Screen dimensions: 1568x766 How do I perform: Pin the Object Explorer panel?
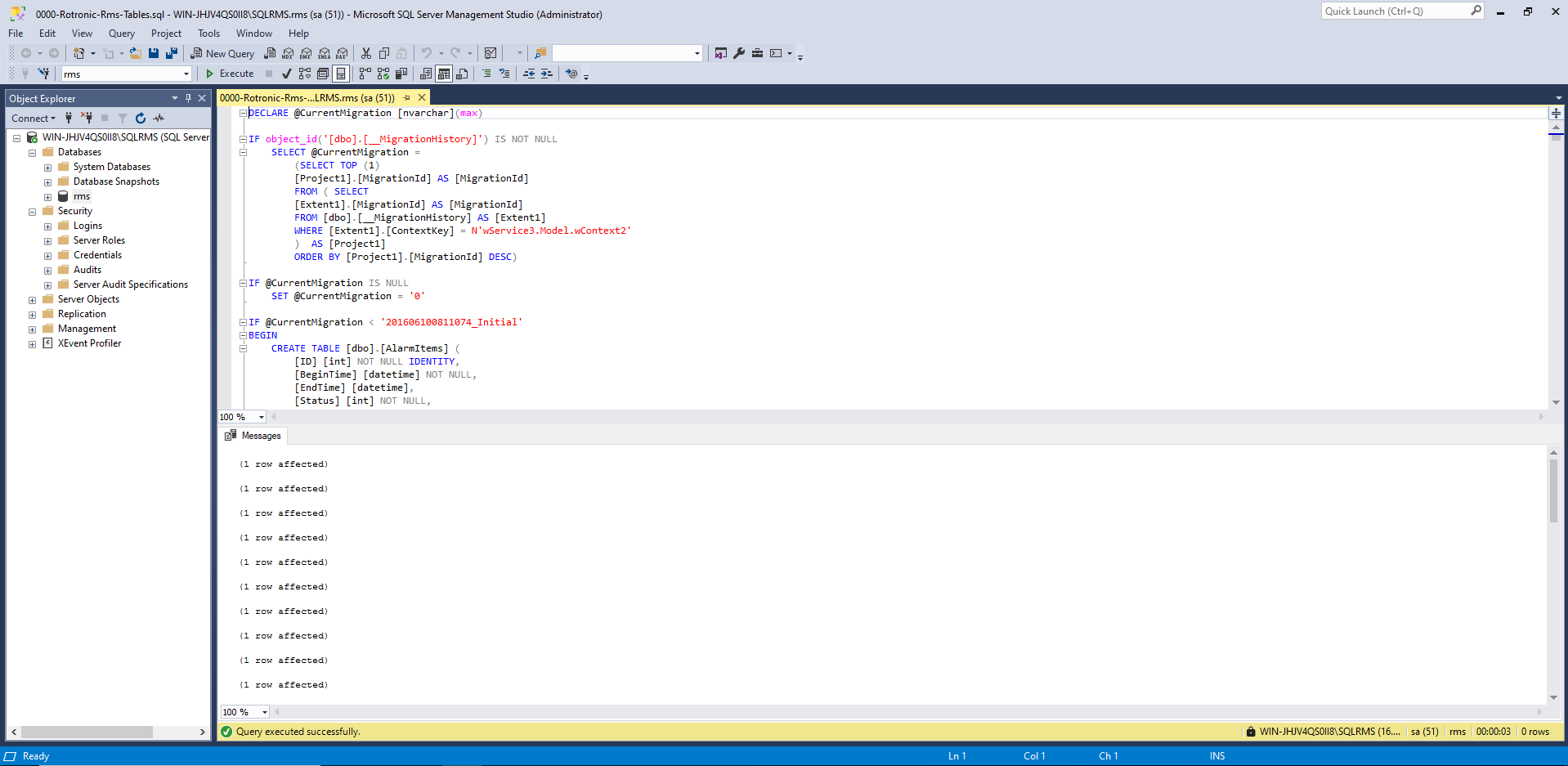click(189, 98)
